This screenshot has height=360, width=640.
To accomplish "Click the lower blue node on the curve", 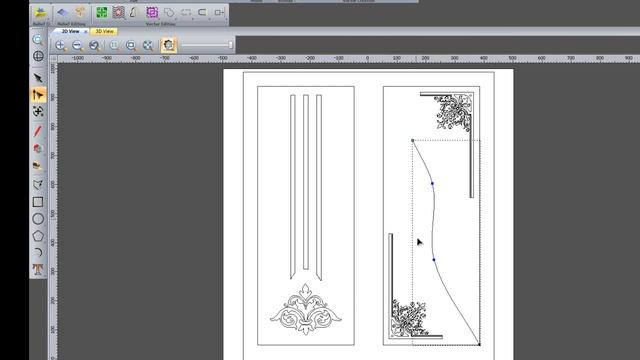I will 433,260.
